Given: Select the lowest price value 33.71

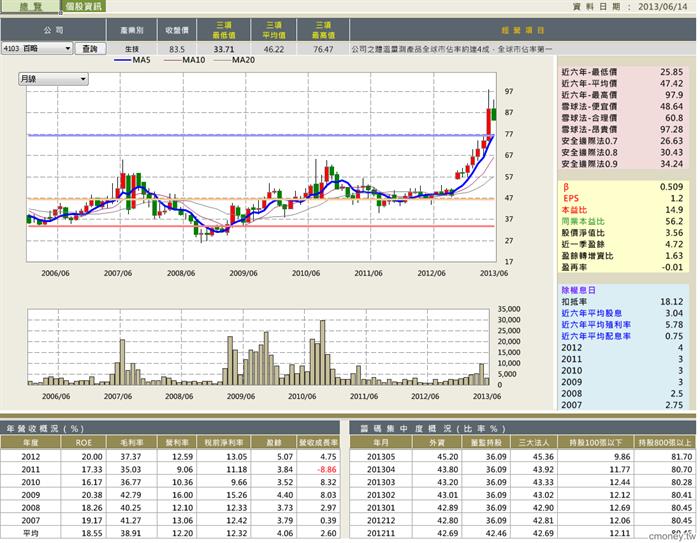Looking at the screenshot, I should [224, 49].
